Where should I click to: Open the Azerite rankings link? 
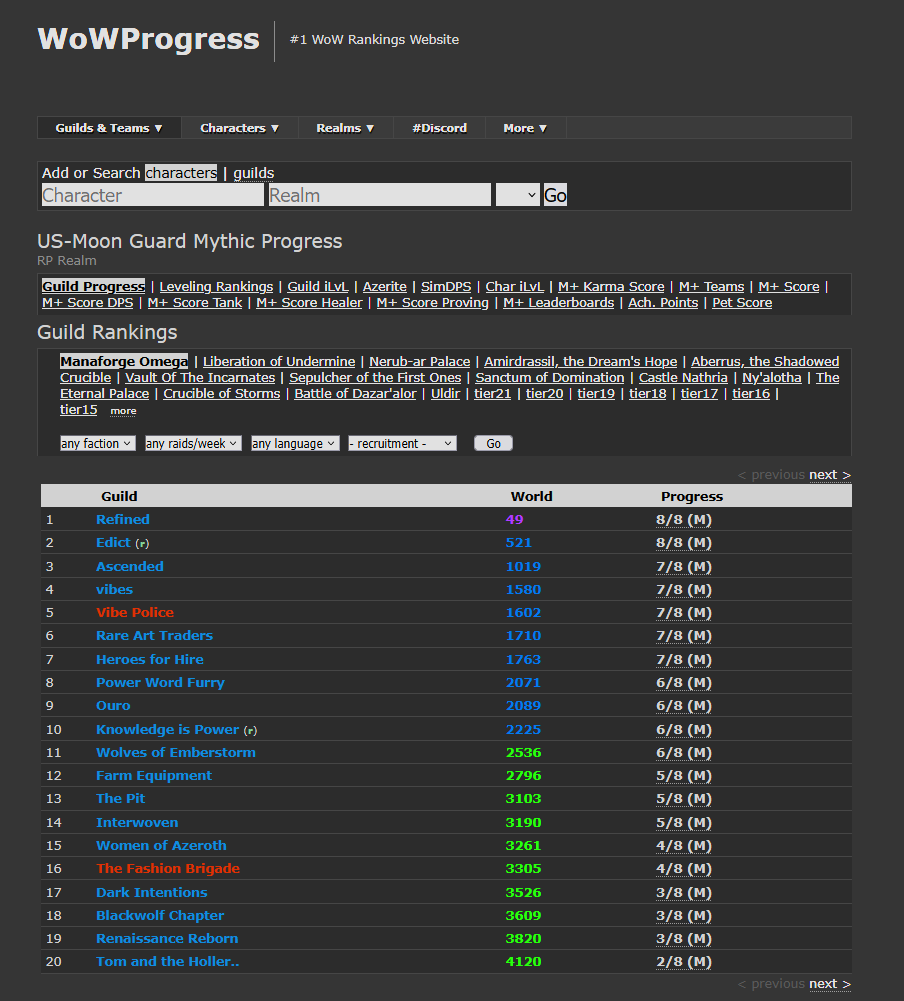tap(384, 287)
